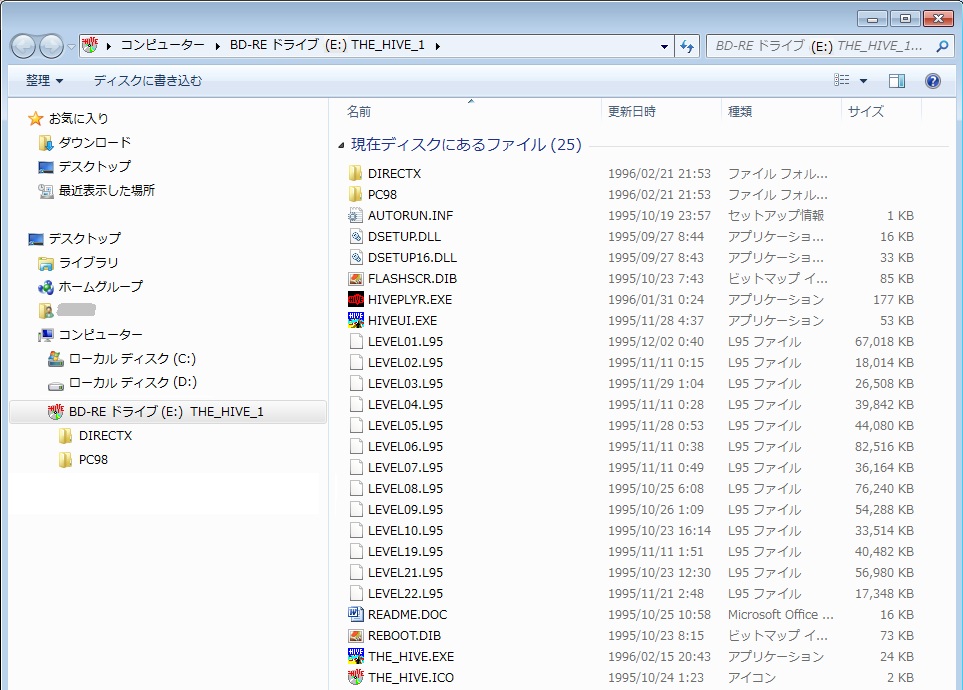
Task: Select the file name LEVEL02.L95
Action: point(405,363)
